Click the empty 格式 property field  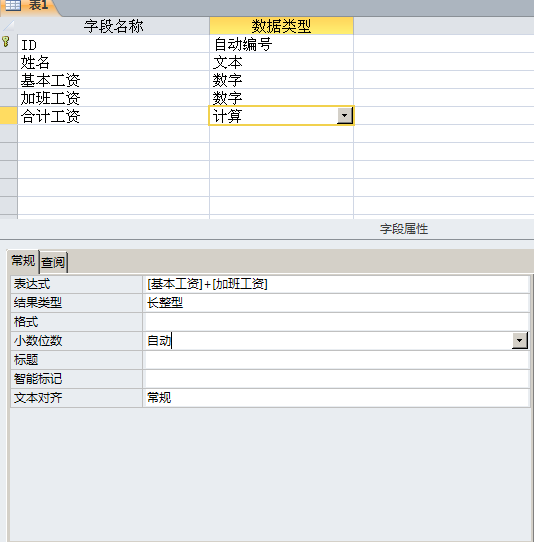tap(336, 322)
